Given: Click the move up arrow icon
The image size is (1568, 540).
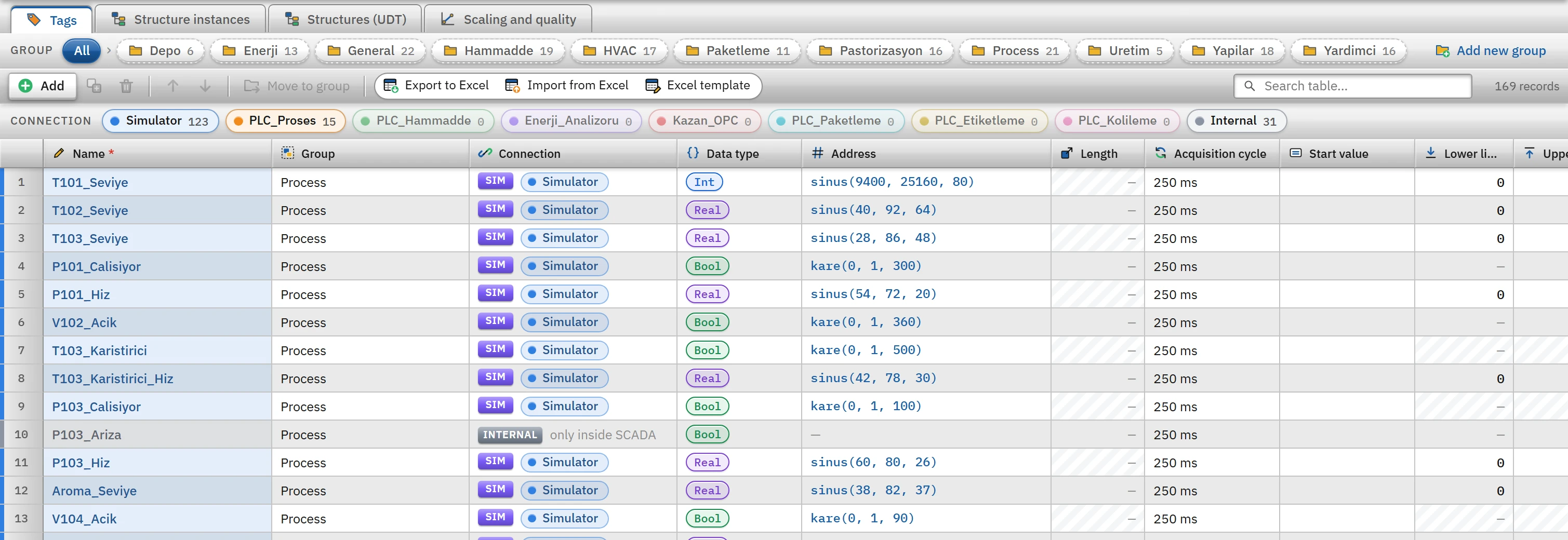Looking at the screenshot, I should (x=173, y=86).
